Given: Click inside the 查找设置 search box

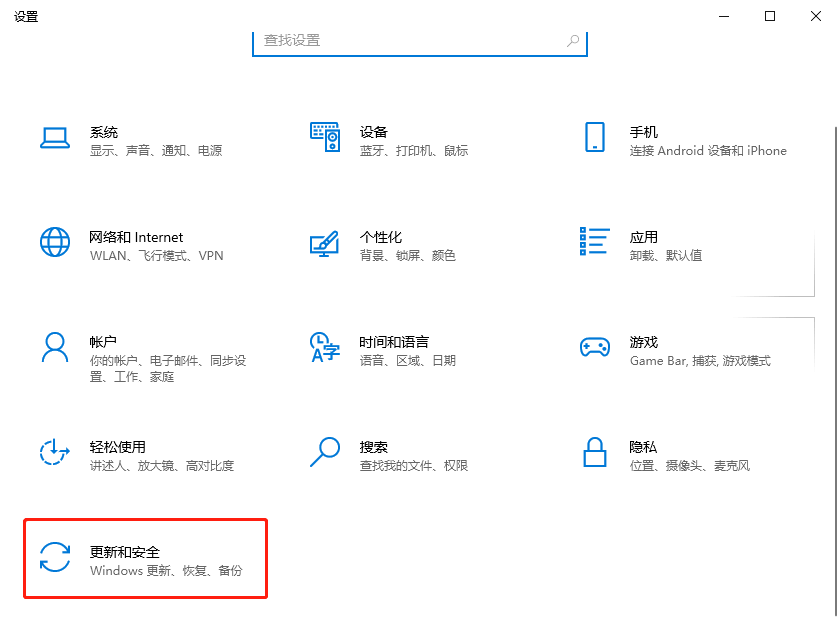Looking at the screenshot, I should coord(419,39).
